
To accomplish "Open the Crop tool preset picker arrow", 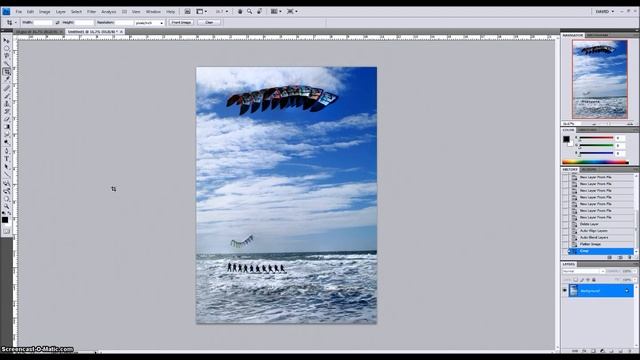I will pyautogui.click(x=16, y=22).
